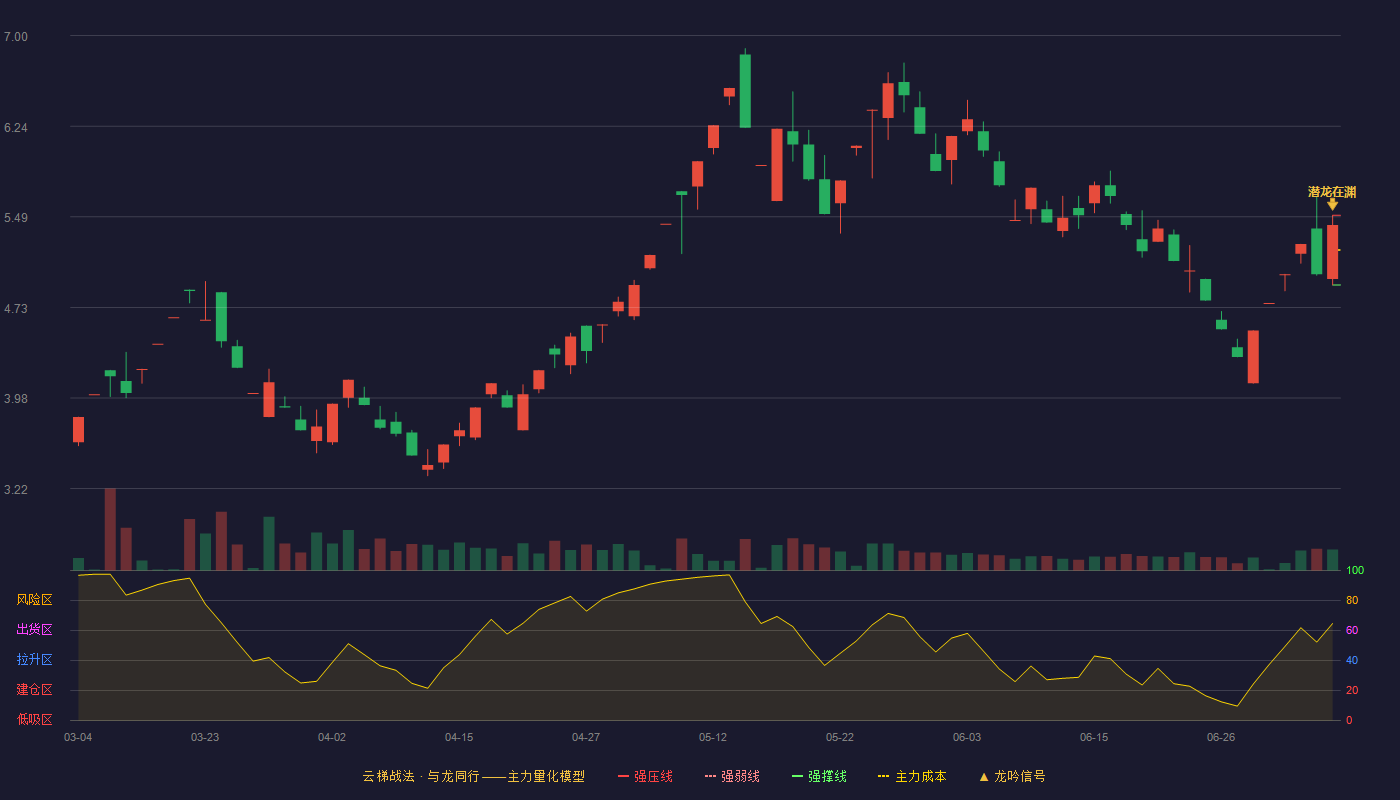The width and height of the screenshot is (1400, 800).
Task: Click the 6.24 price axis label
Action: click(x=16, y=128)
